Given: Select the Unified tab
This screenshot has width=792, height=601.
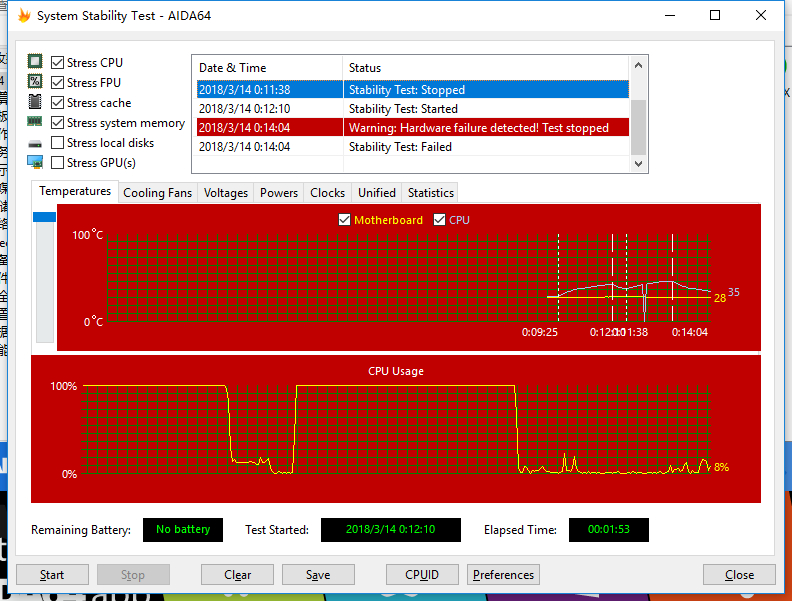Looking at the screenshot, I should 377,193.
